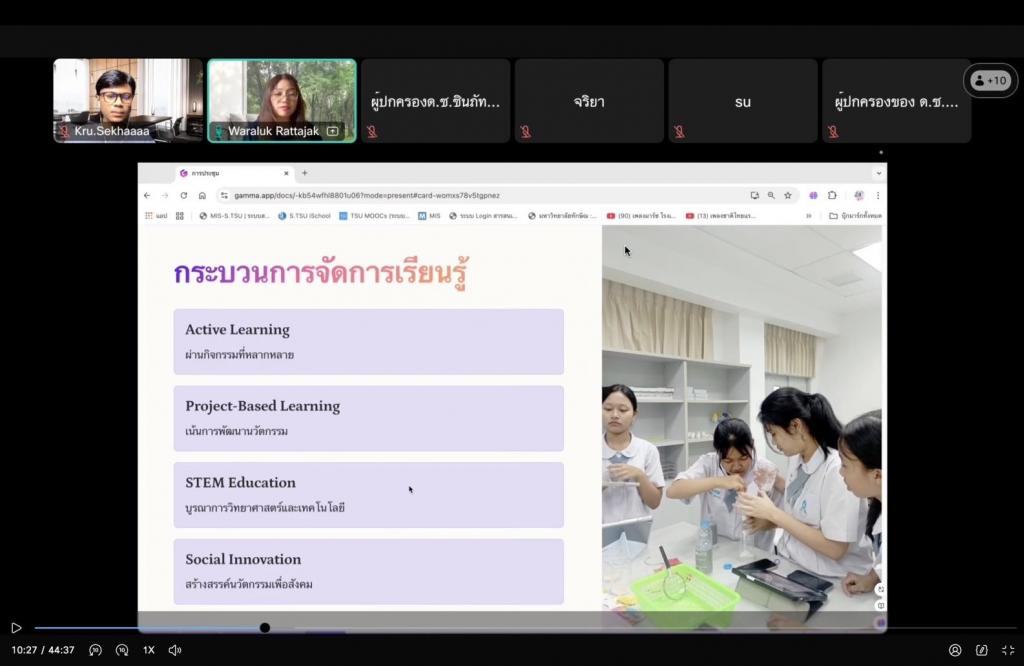
Task: Open the Extensions puzzle icon
Action: coord(832,195)
